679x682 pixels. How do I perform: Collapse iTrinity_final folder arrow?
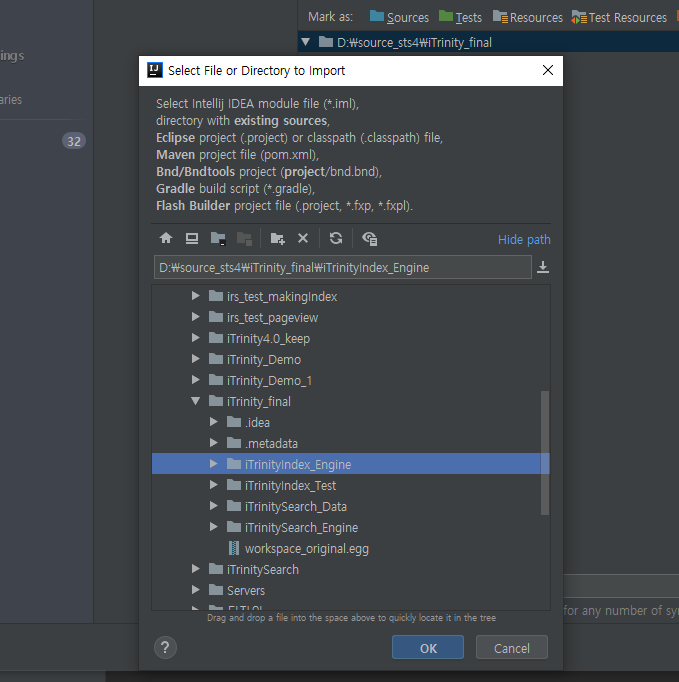(196, 401)
